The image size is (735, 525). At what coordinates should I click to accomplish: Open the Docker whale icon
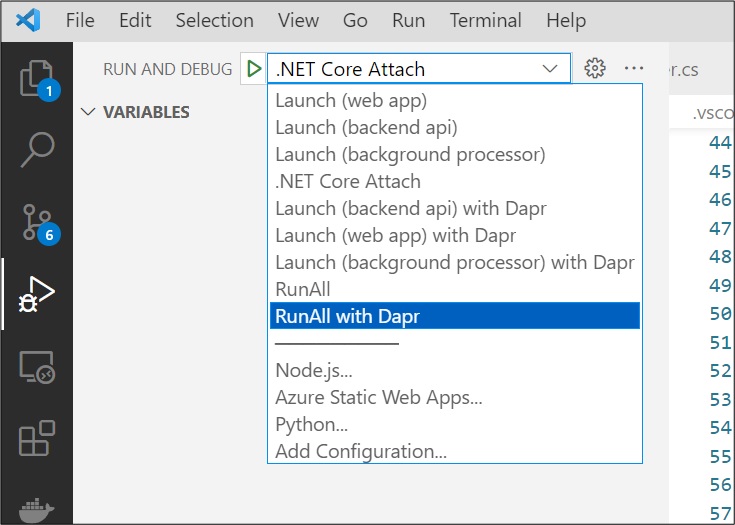tap(36, 508)
